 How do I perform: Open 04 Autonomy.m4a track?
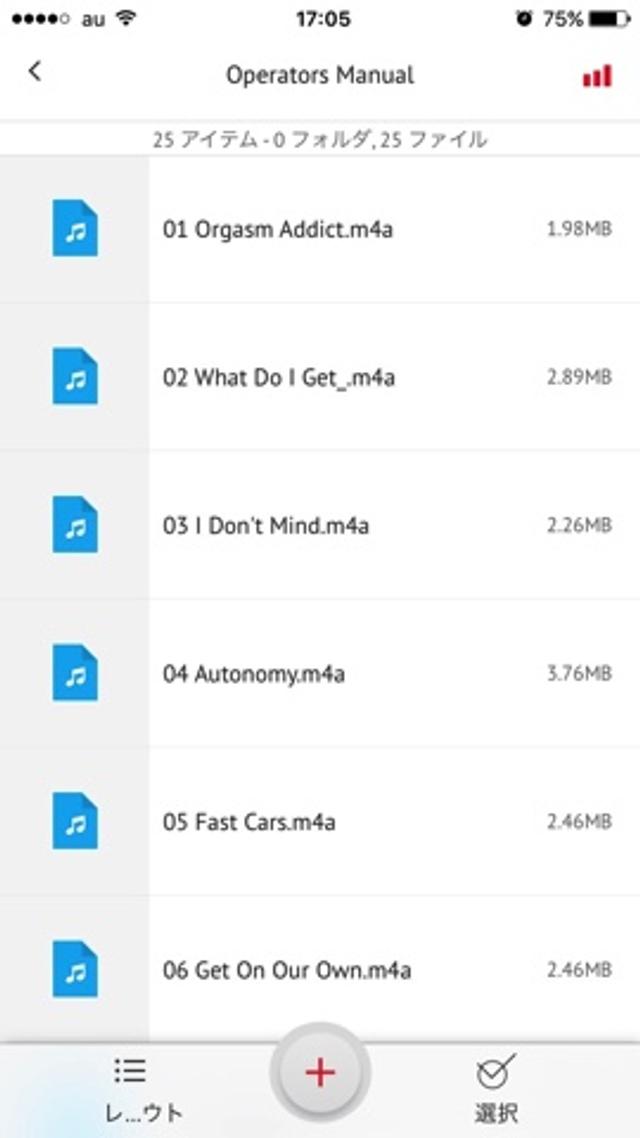point(254,674)
